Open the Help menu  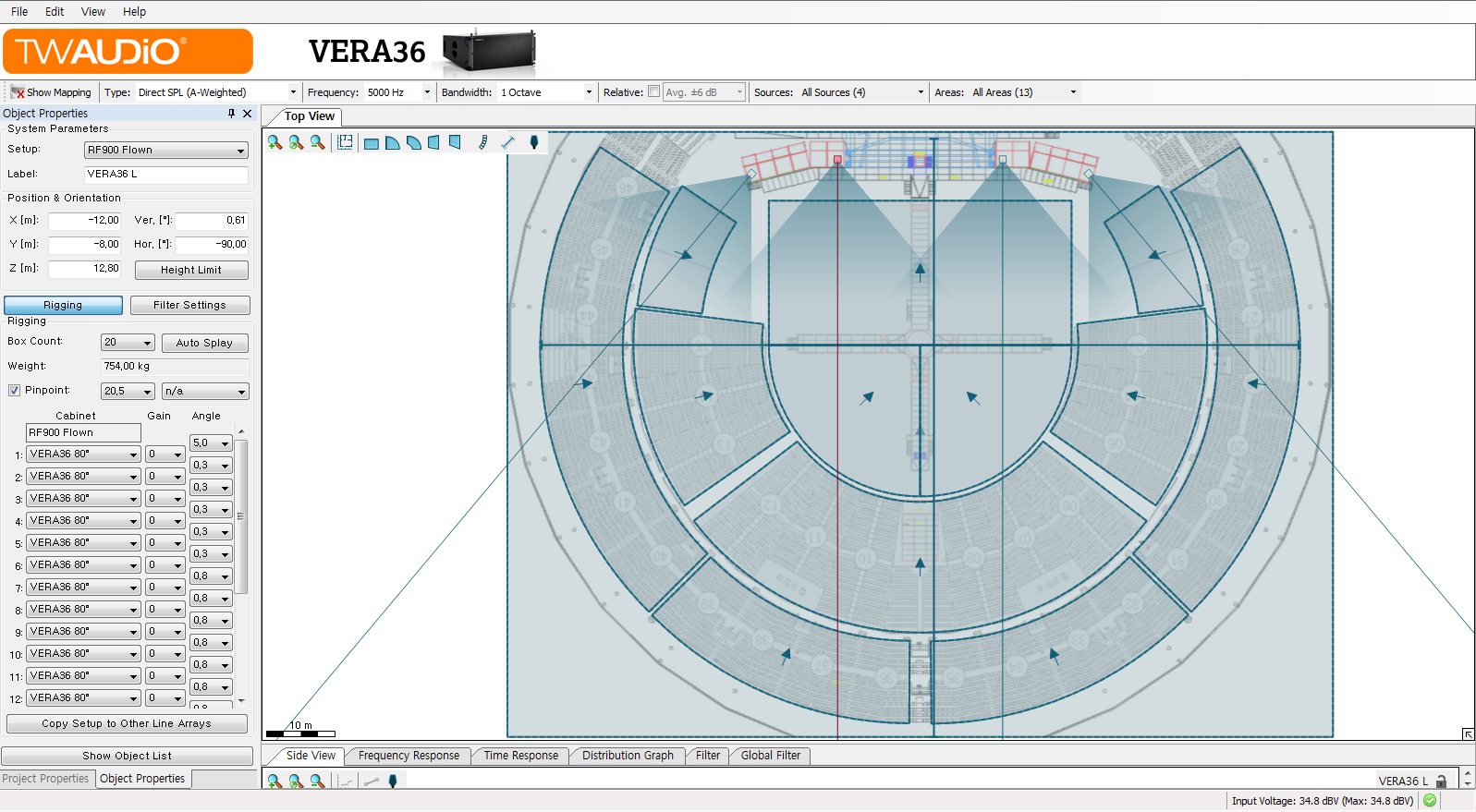click(x=135, y=12)
